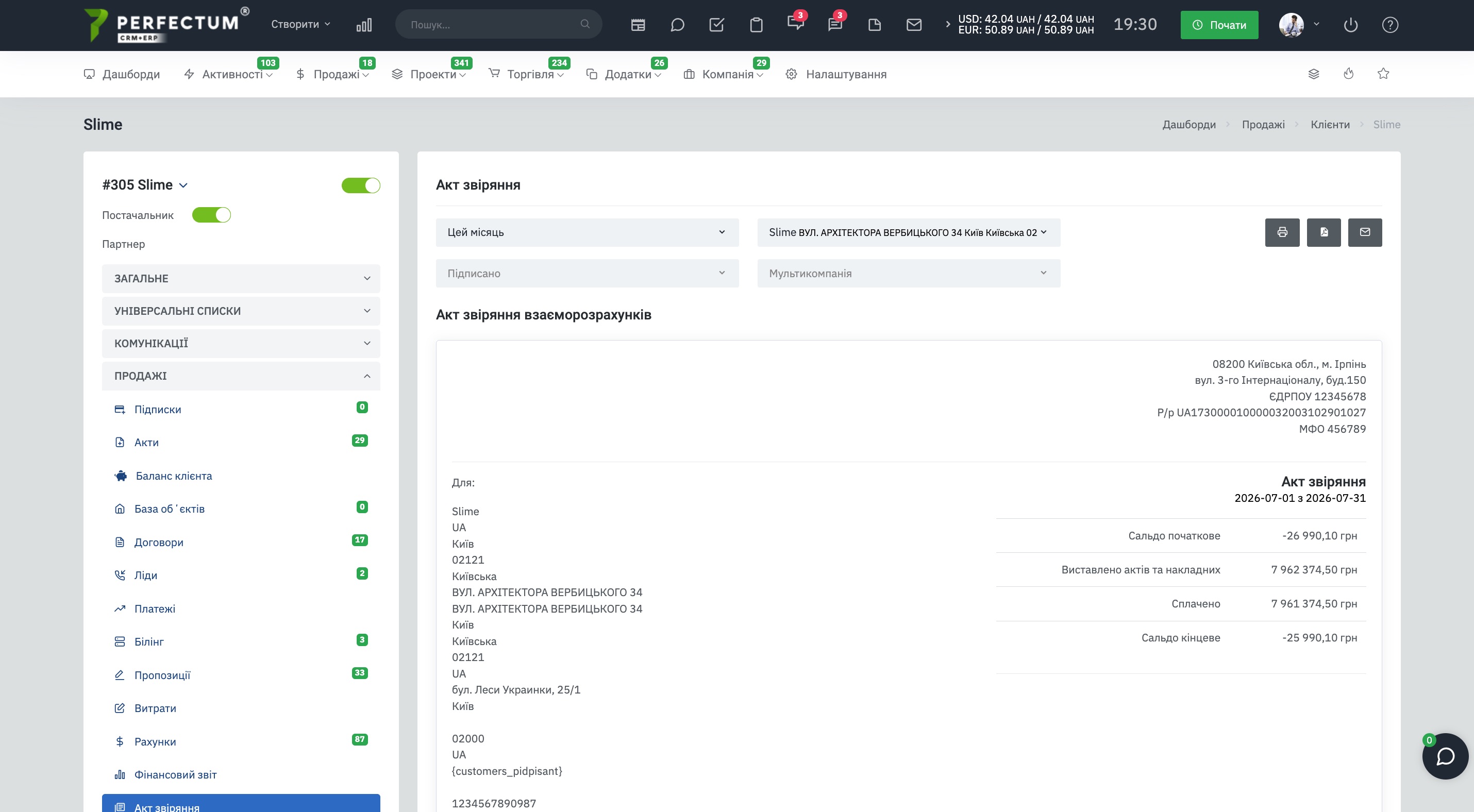
Task: Click the search magnifier icon
Action: pyautogui.click(x=585, y=24)
